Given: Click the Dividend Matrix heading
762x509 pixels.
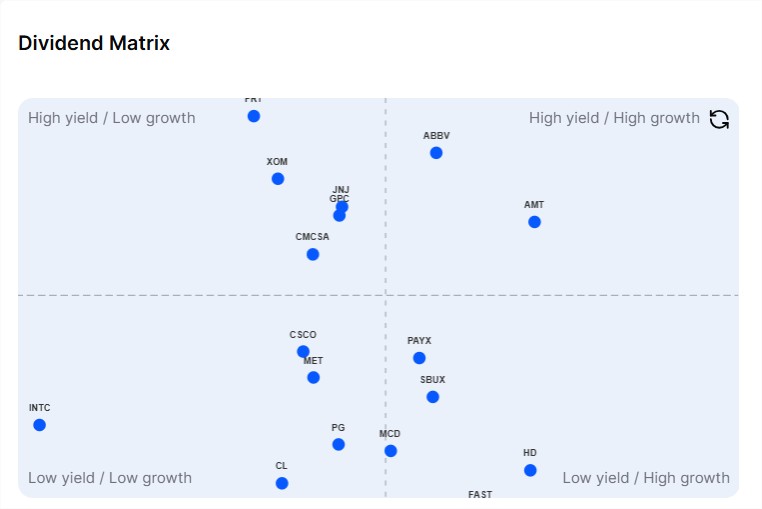Looking at the screenshot, I should point(94,43).
